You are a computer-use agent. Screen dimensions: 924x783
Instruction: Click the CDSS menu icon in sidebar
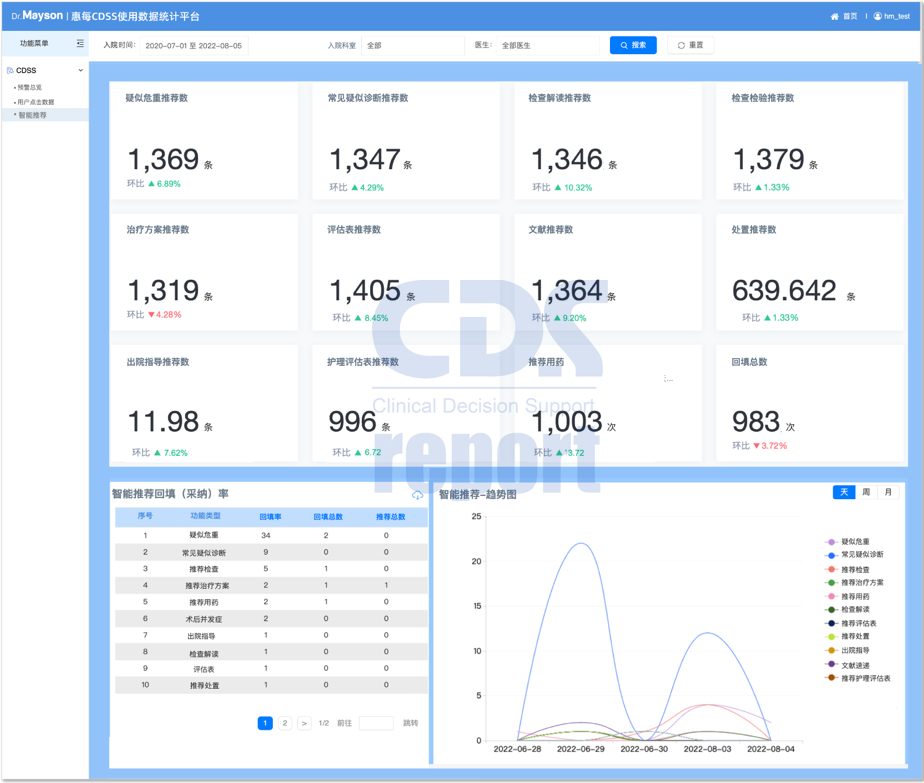click(x=10, y=70)
